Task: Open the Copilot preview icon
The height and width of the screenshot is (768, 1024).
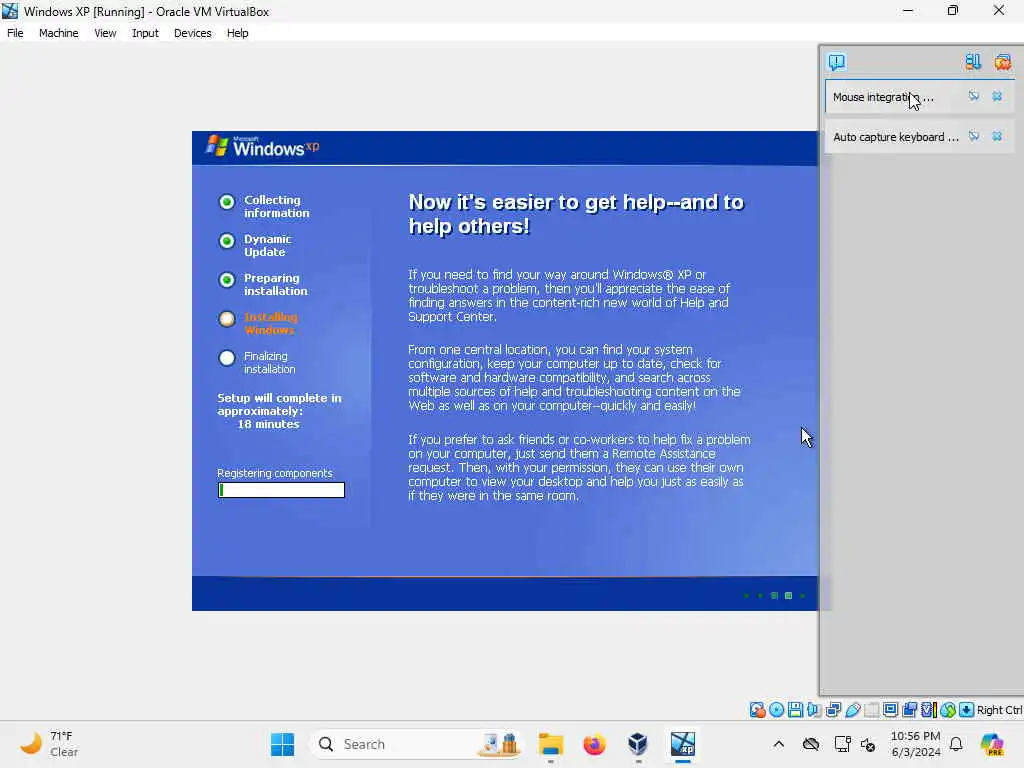Action: pyautogui.click(x=992, y=744)
